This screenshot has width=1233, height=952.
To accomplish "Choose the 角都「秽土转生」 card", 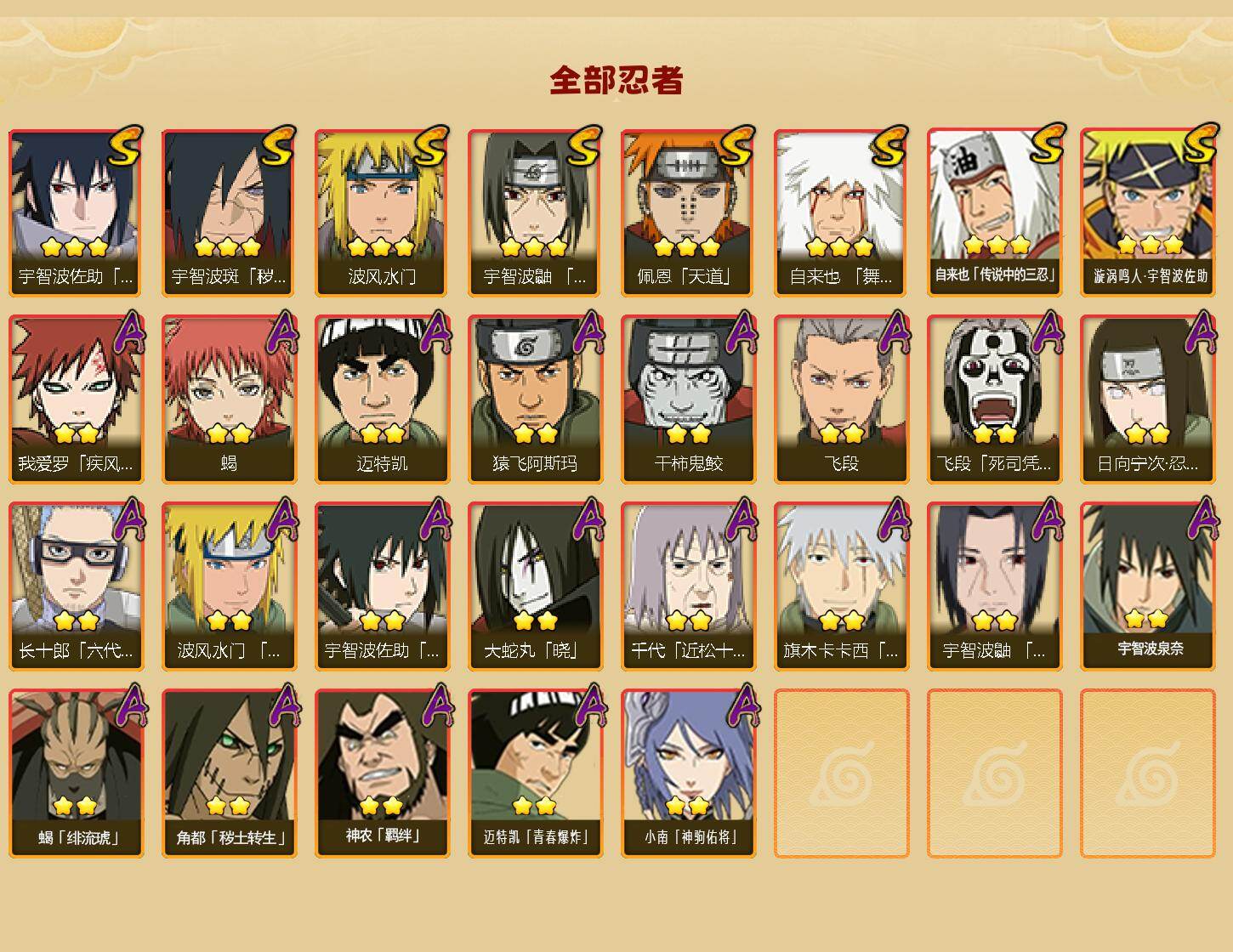I will (229, 773).
